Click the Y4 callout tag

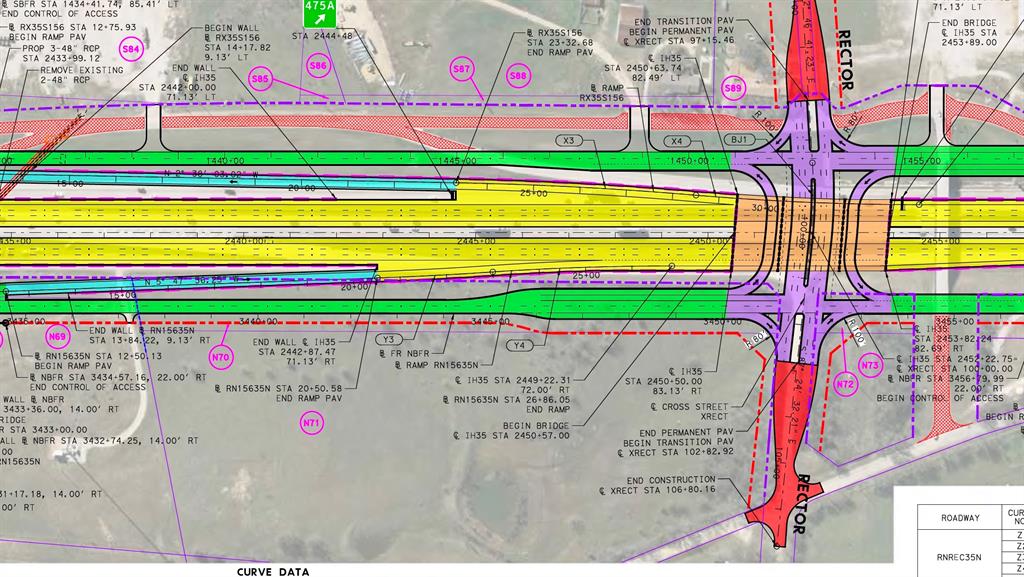[x=518, y=346]
